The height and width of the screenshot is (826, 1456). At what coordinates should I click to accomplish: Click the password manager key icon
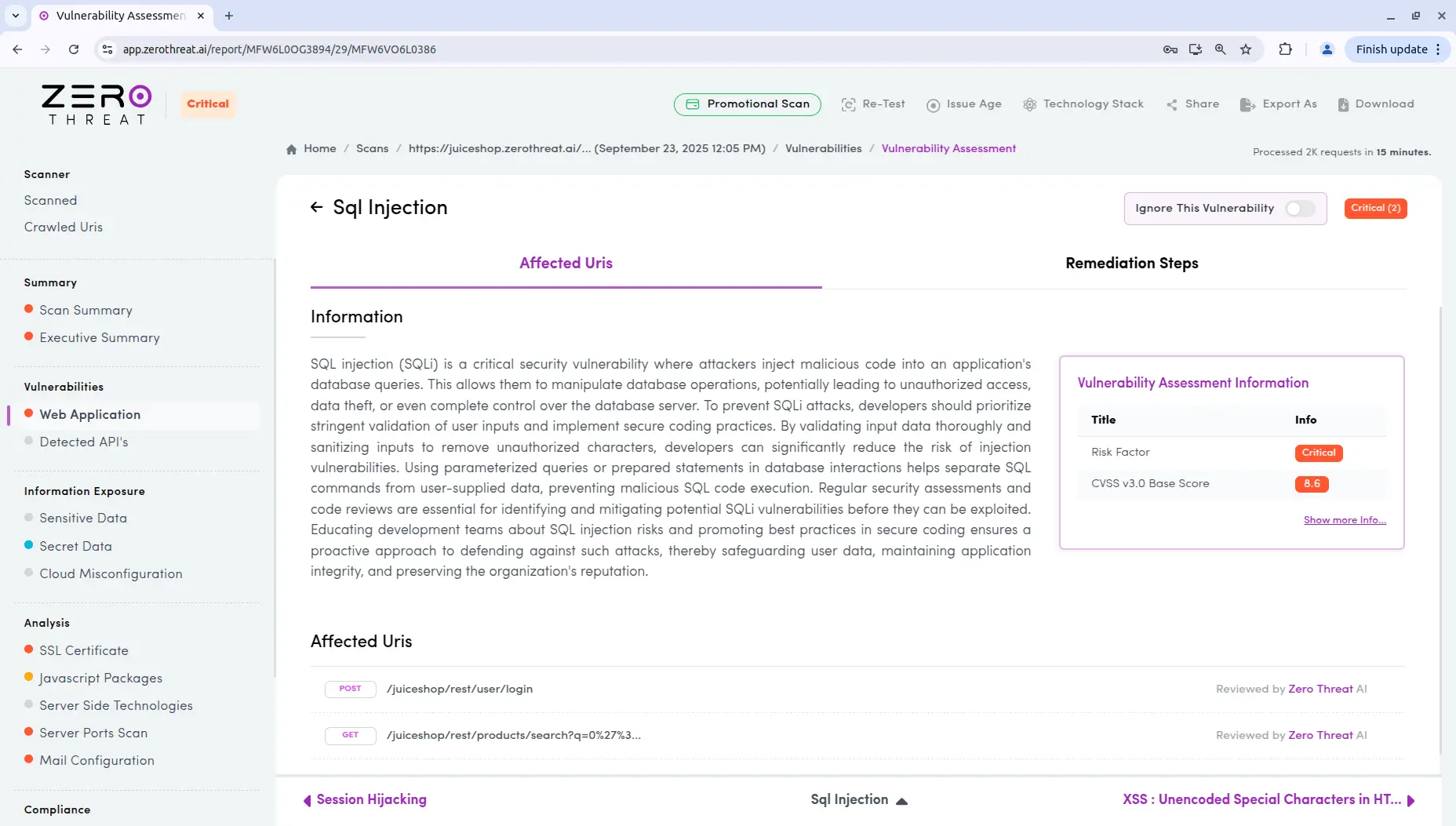tap(1170, 49)
